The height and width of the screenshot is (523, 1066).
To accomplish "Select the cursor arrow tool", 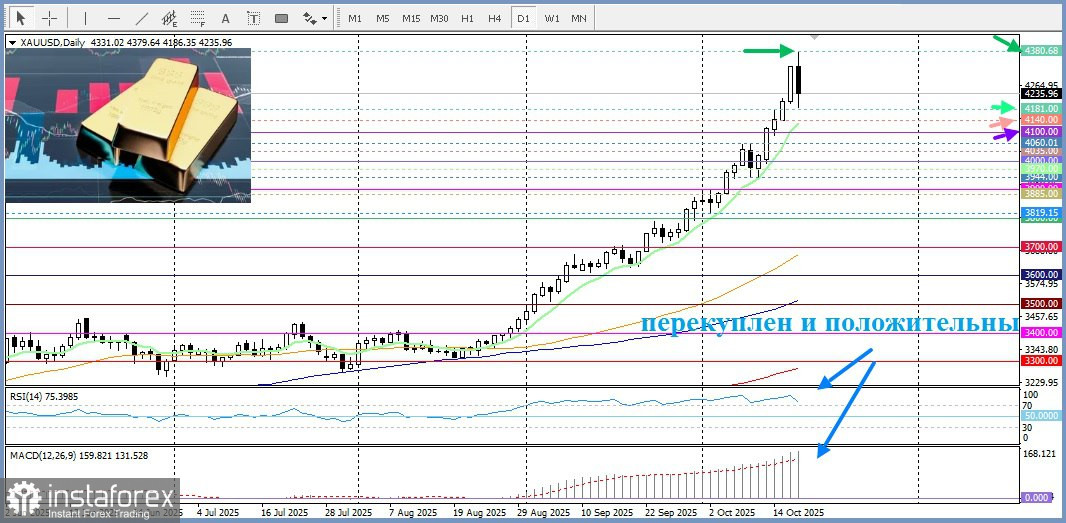I will (20, 18).
